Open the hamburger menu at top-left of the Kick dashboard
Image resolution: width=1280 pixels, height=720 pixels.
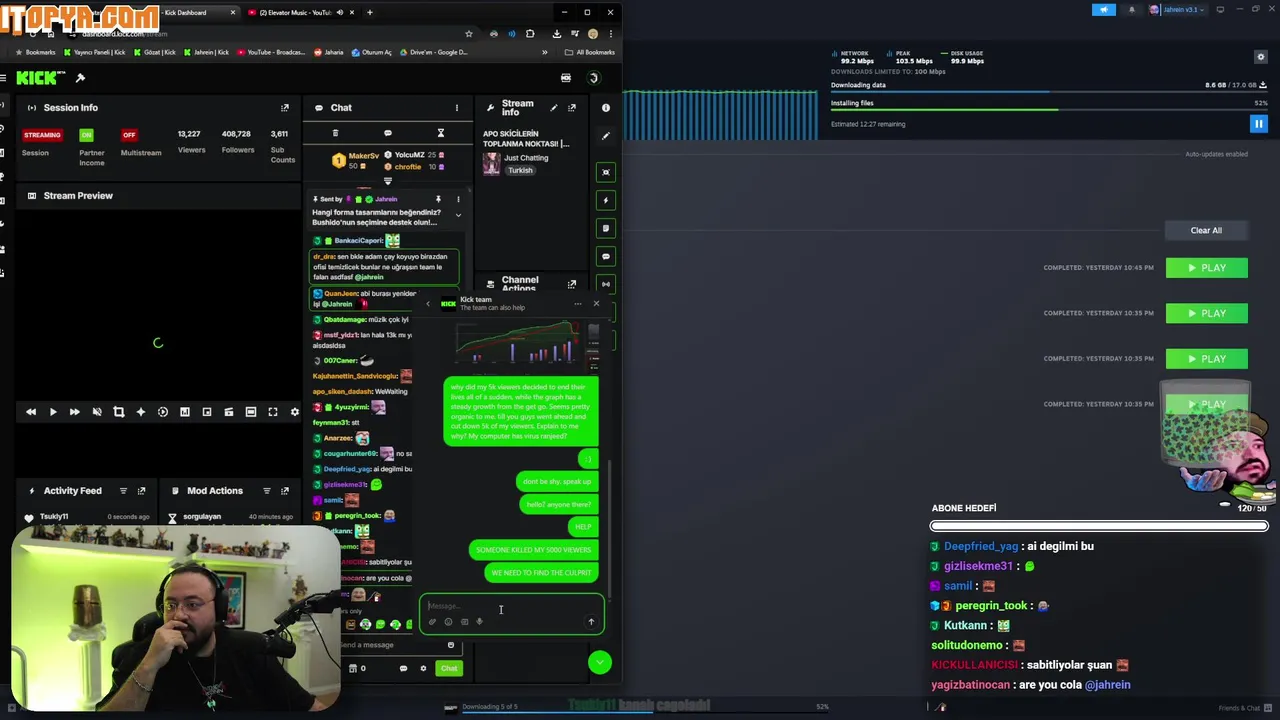[4, 78]
